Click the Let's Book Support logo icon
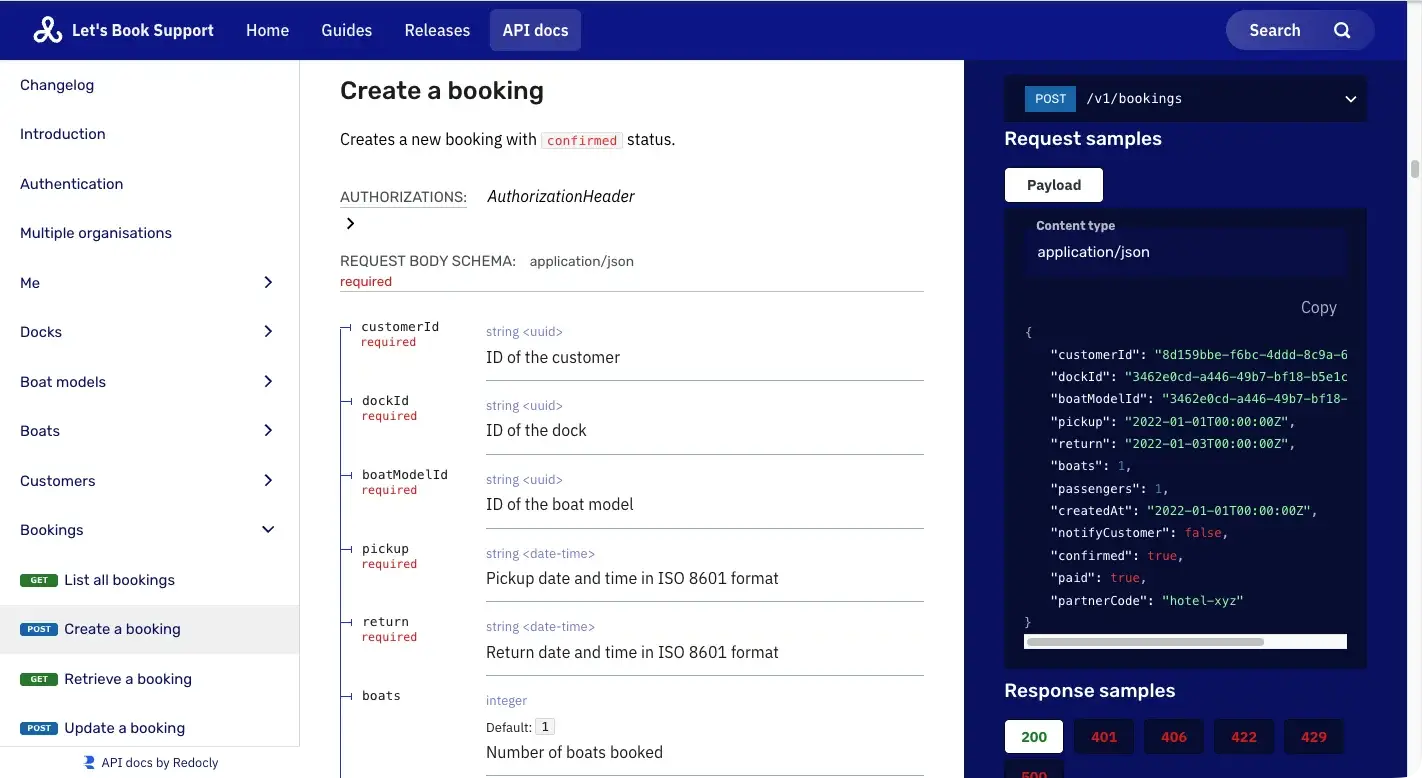Viewport: 1422px width, 778px height. coord(47,30)
